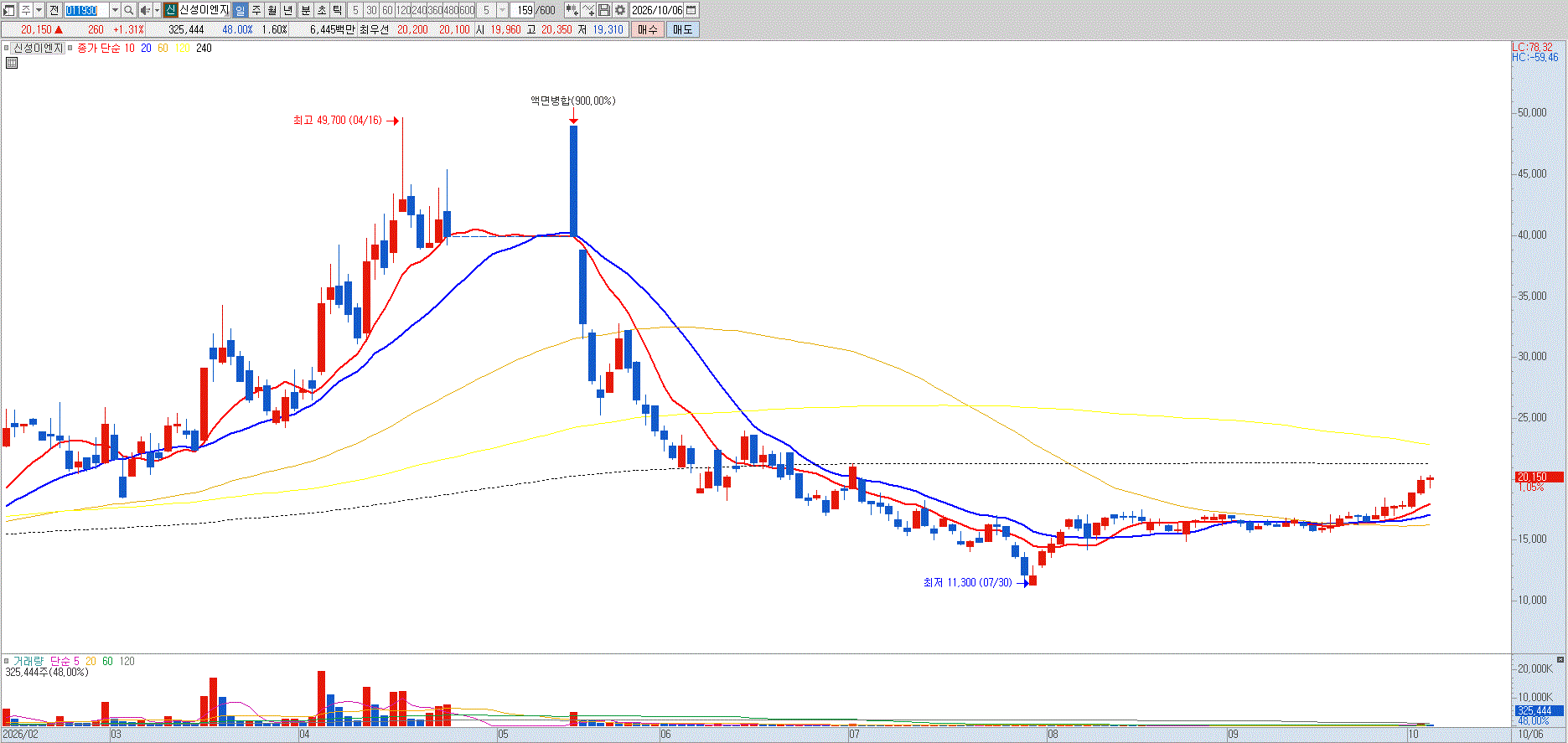Click the 159 candle count field
This screenshot has height=743, width=1568.
pyautogui.click(x=524, y=10)
